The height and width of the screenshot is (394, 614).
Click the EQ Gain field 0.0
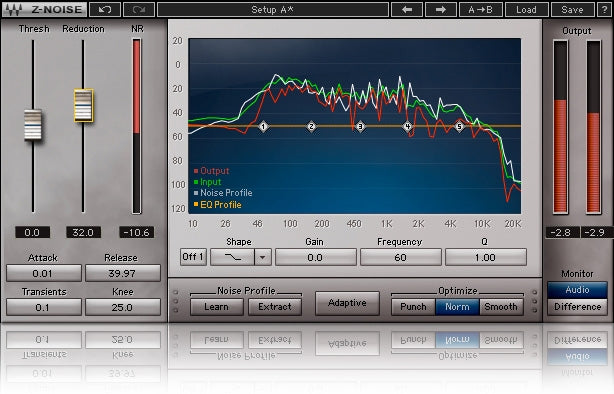coord(316,257)
